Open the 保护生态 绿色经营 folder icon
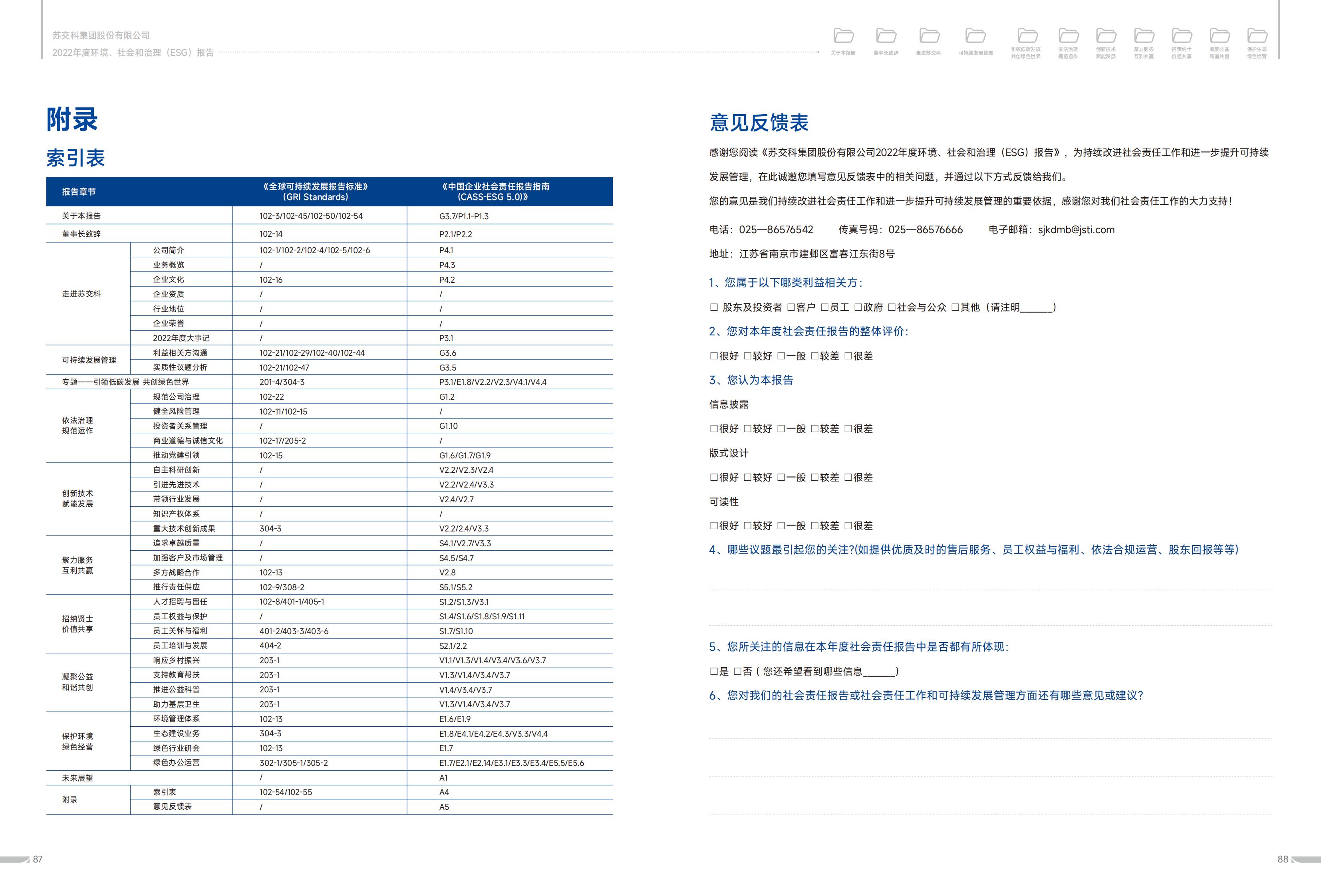This screenshot has width=1321, height=896. tap(1257, 36)
